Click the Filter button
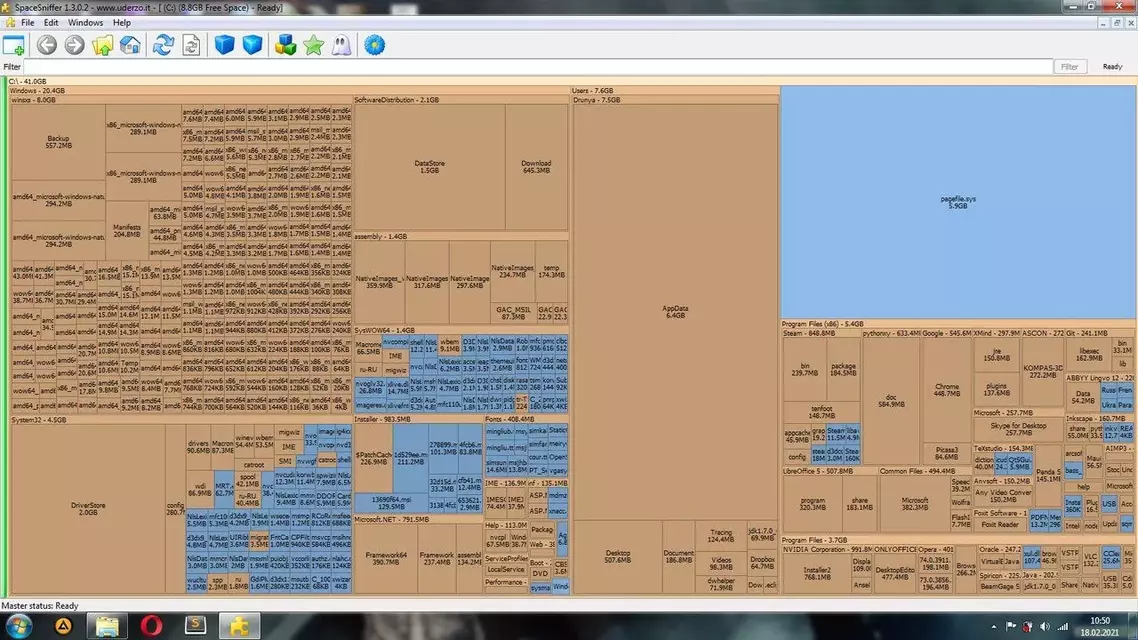 1070,67
